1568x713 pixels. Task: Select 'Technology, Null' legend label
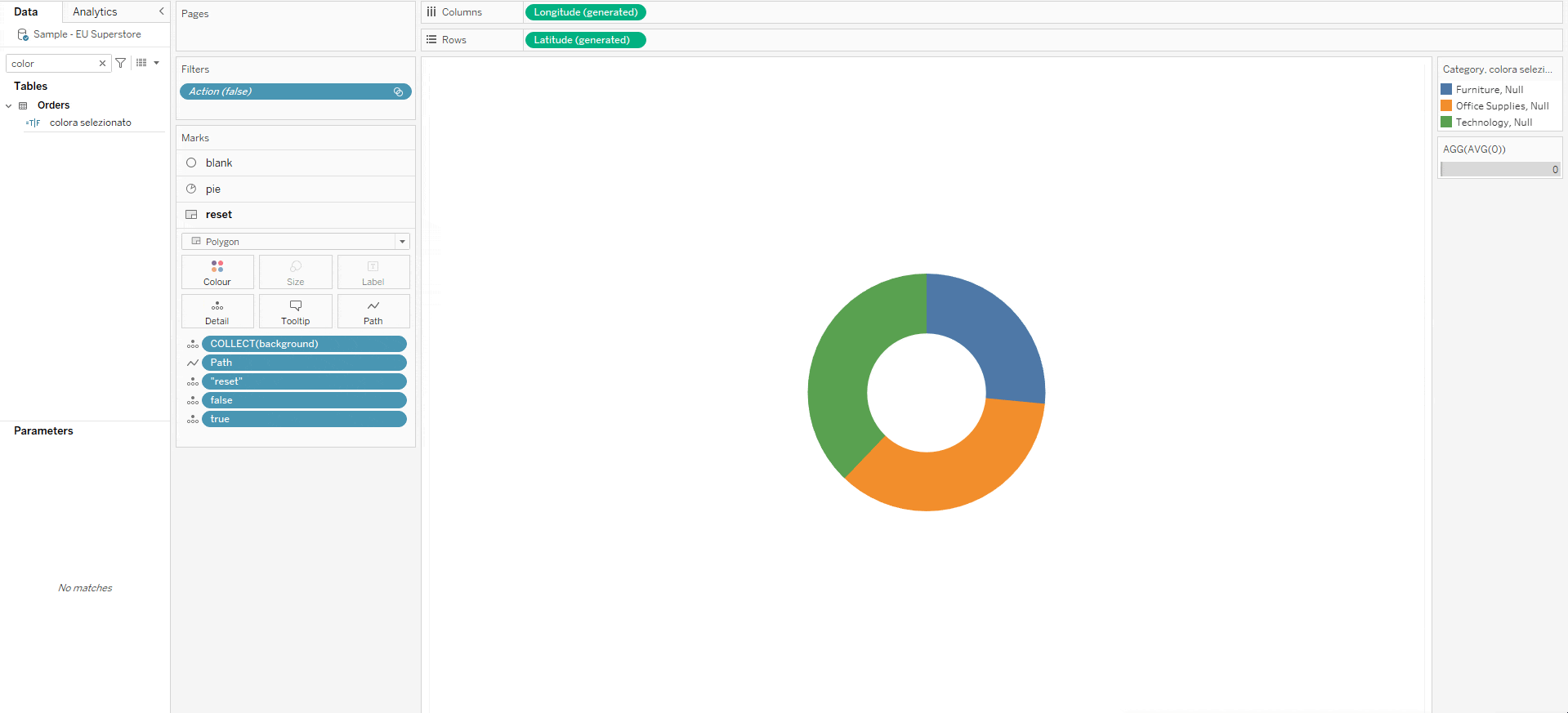coord(1494,123)
